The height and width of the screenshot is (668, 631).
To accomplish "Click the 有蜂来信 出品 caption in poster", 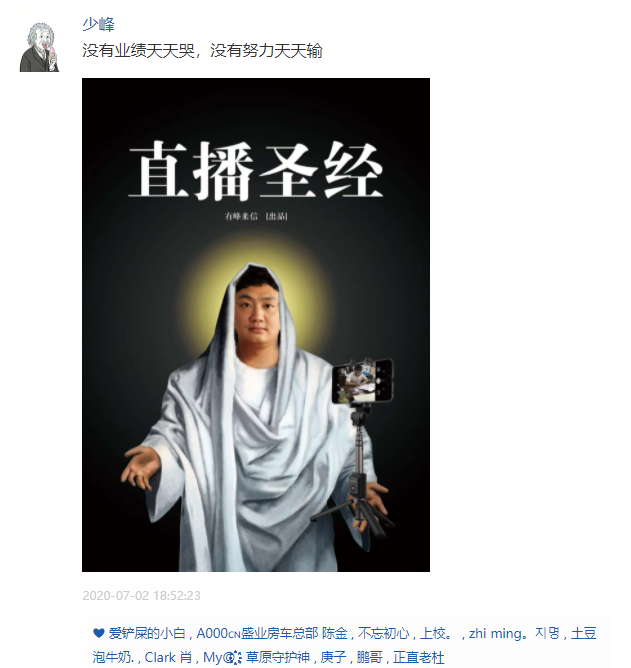I will tap(256, 216).
